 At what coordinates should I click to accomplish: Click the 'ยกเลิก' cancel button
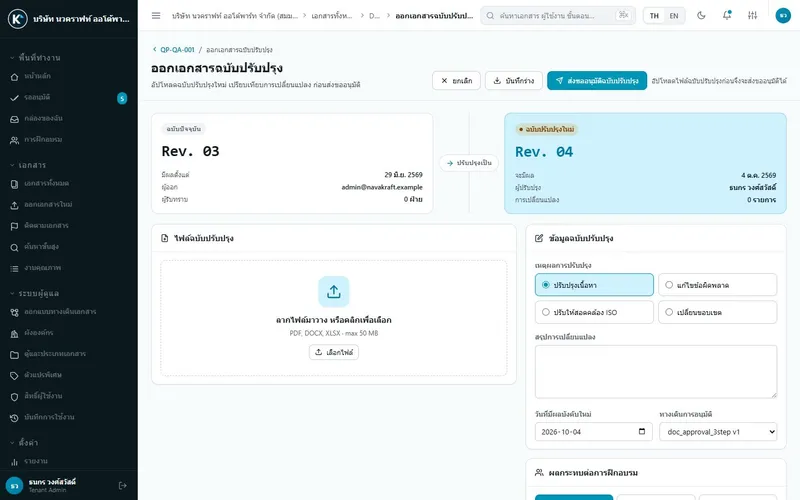pyautogui.click(x=456, y=81)
